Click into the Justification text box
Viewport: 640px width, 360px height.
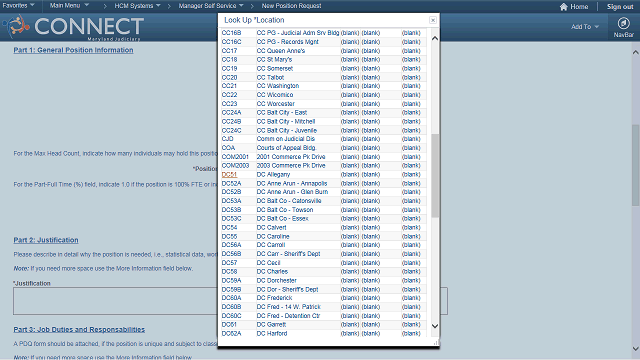click(x=230, y=301)
